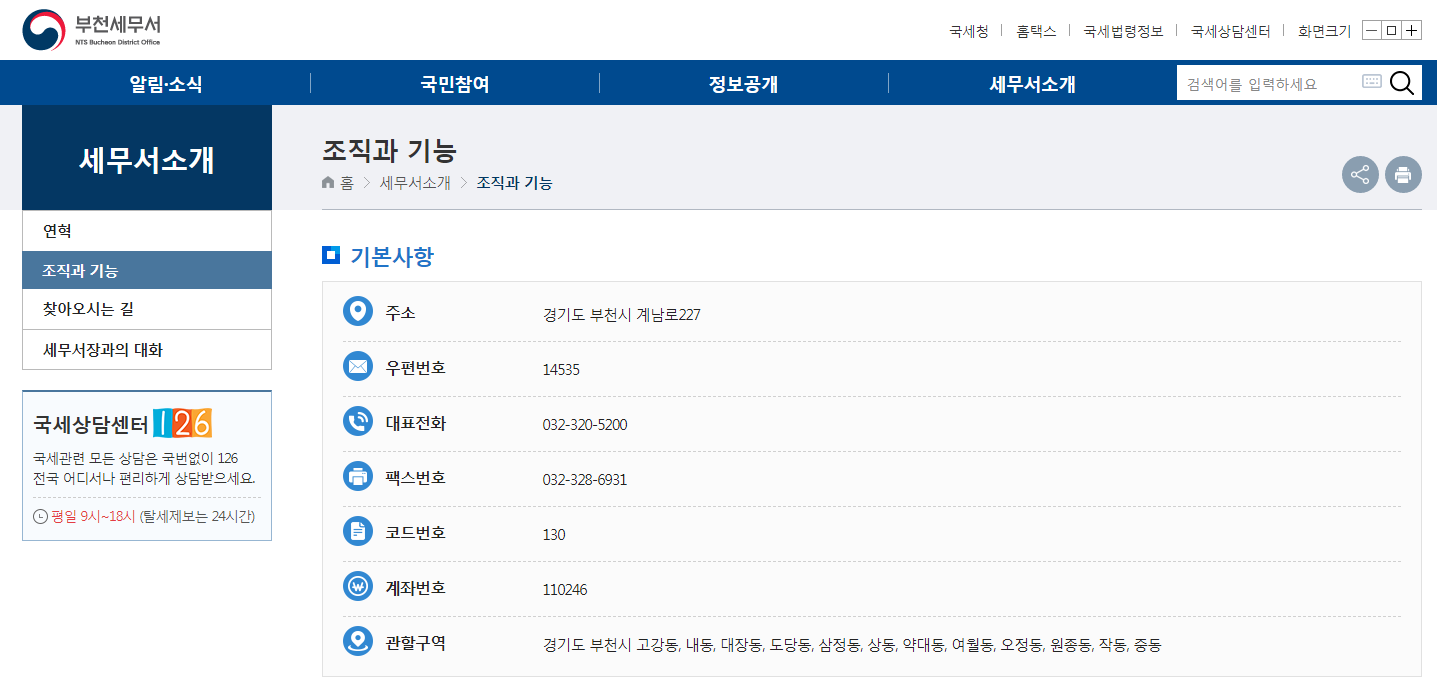Click the home icon in the breadcrumb

(x=328, y=182)
